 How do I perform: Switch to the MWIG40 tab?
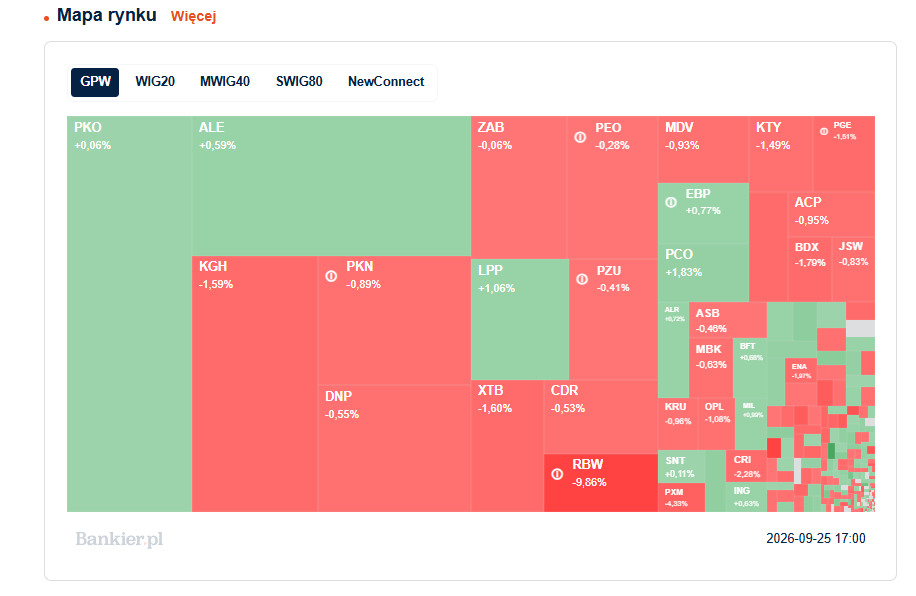click(x=225, y=82)
